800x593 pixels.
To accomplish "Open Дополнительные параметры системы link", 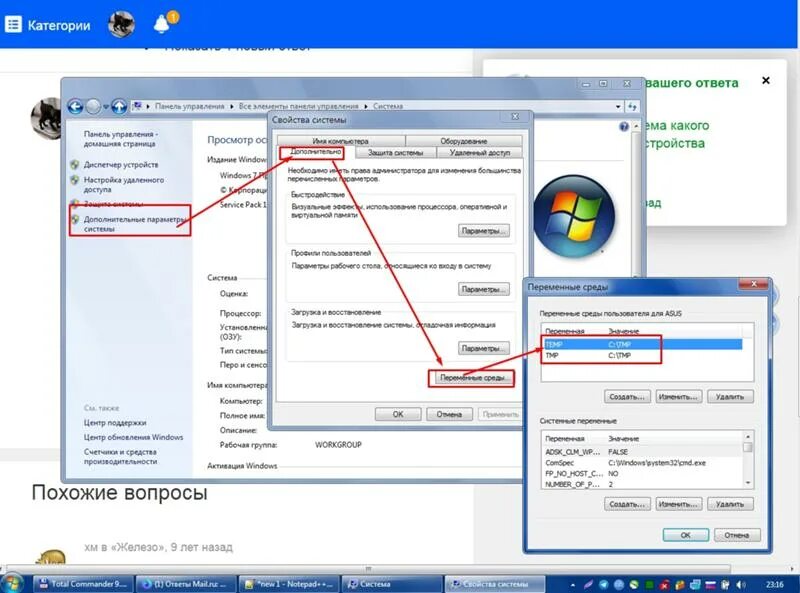I will pyautogui.click(x=134, y=224).
